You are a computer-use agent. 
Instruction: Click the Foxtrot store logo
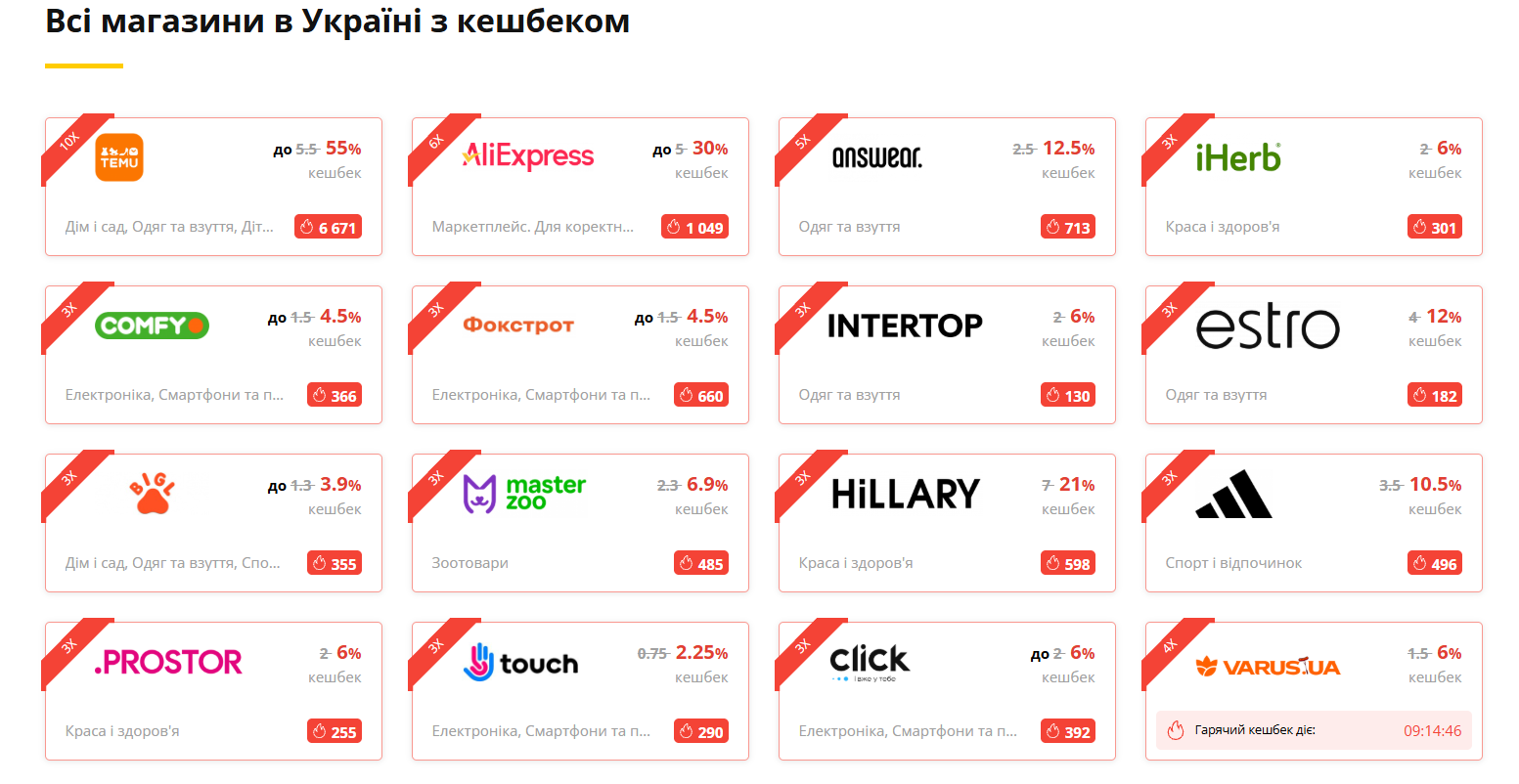pos(518,325)
